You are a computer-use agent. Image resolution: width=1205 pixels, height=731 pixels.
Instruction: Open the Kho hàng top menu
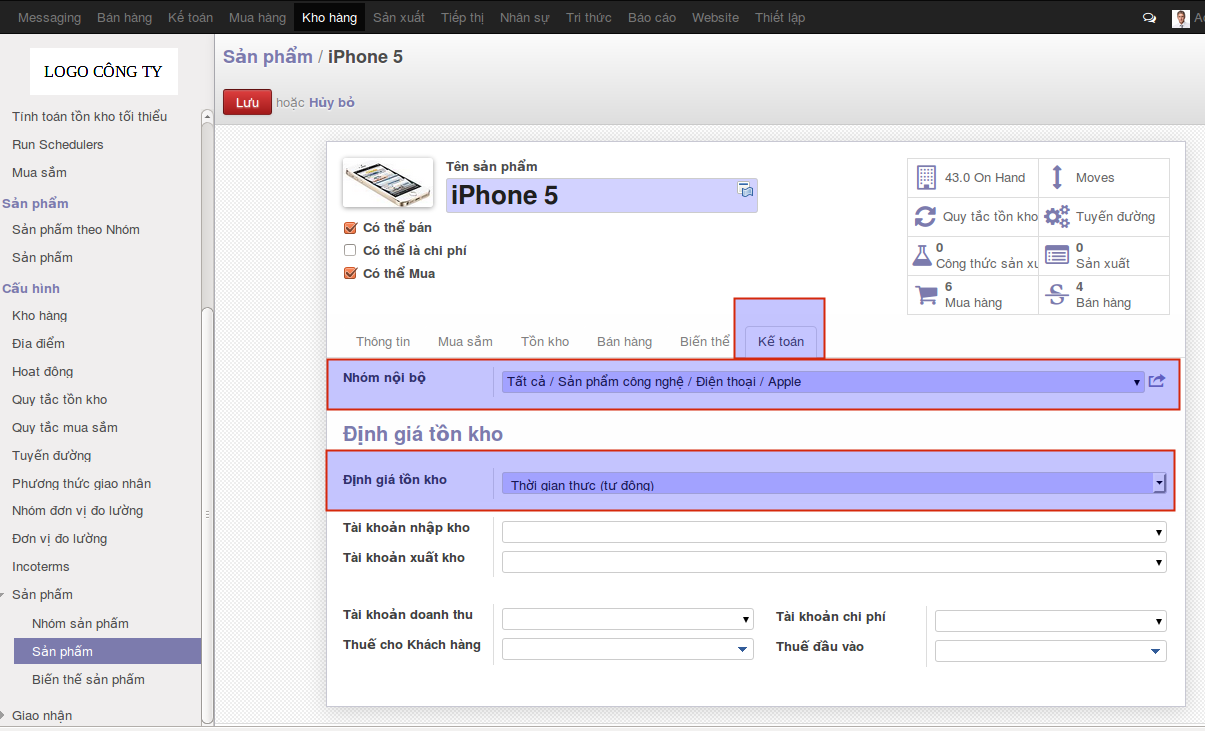[329, 18]
